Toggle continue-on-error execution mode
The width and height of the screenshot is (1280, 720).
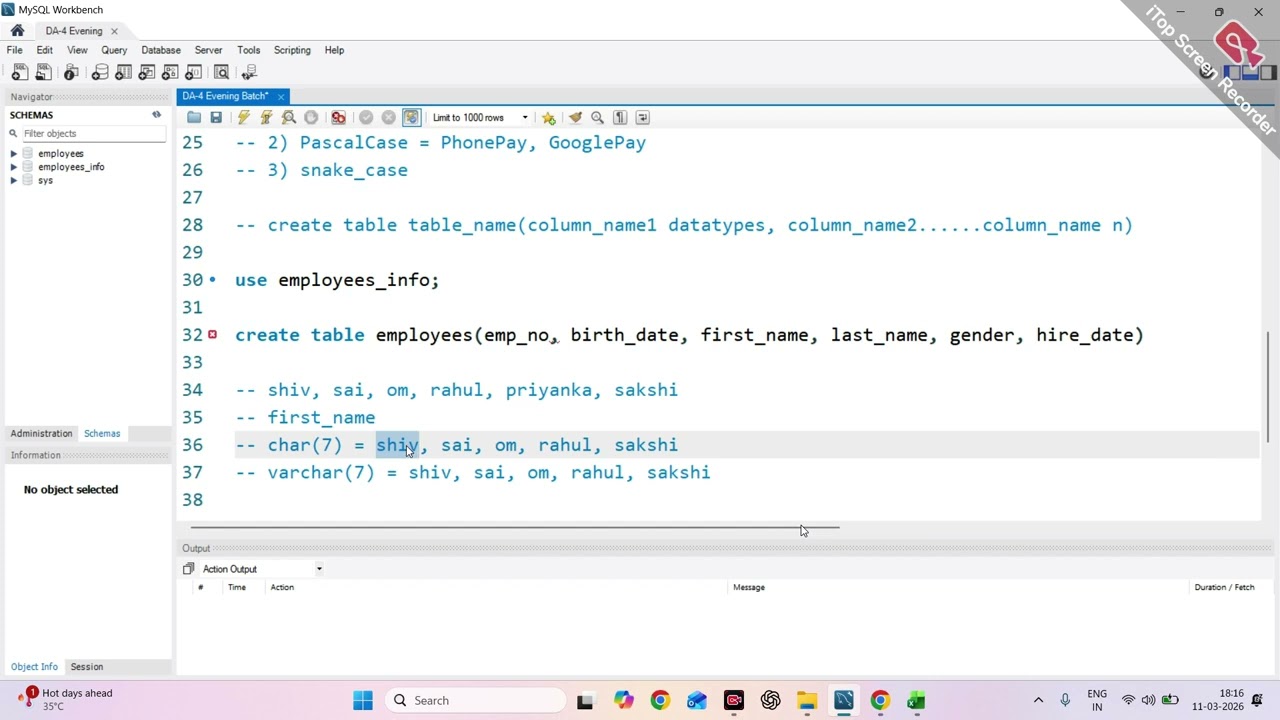[x=338, y=118]
